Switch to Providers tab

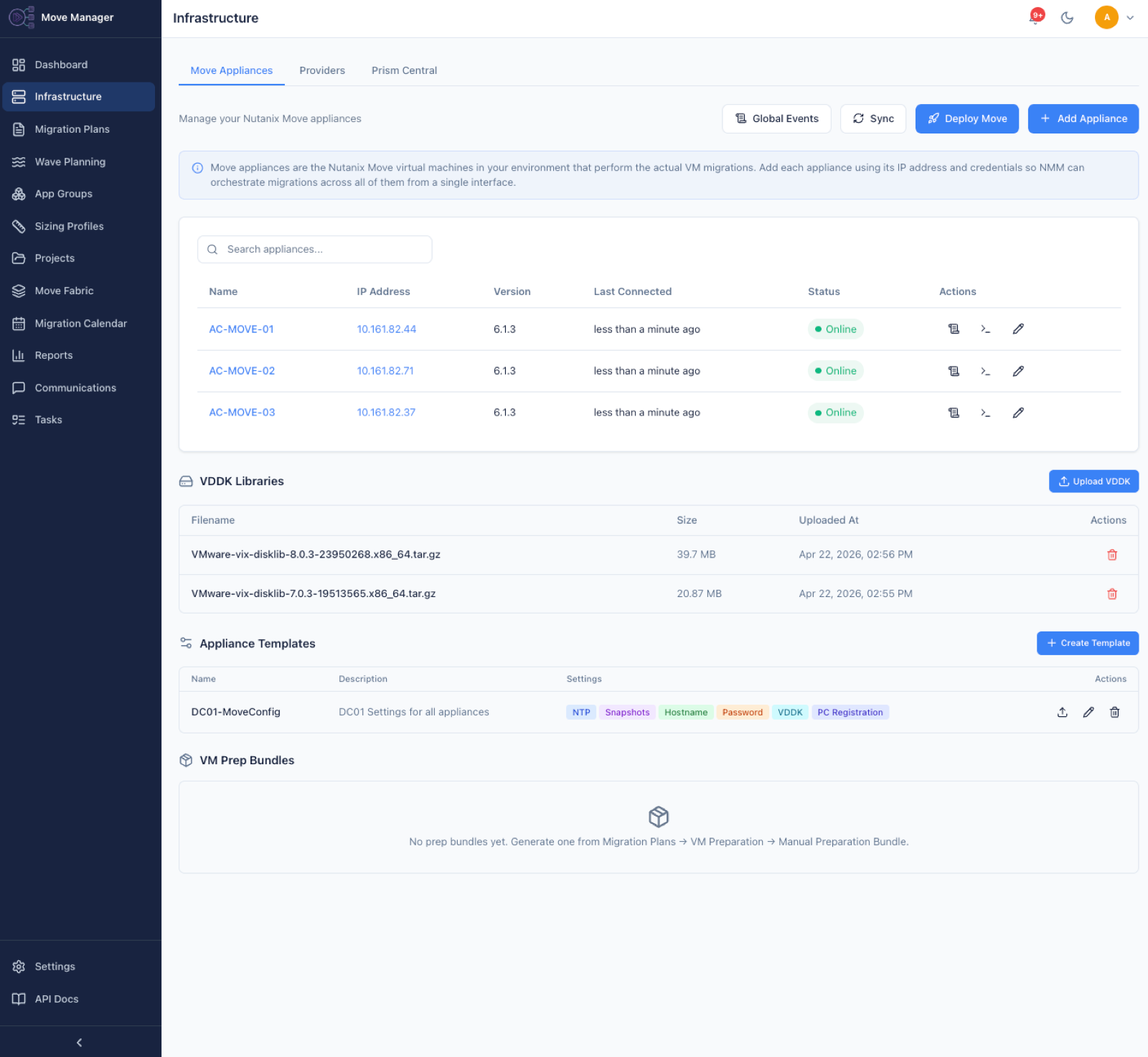(322, 70)
